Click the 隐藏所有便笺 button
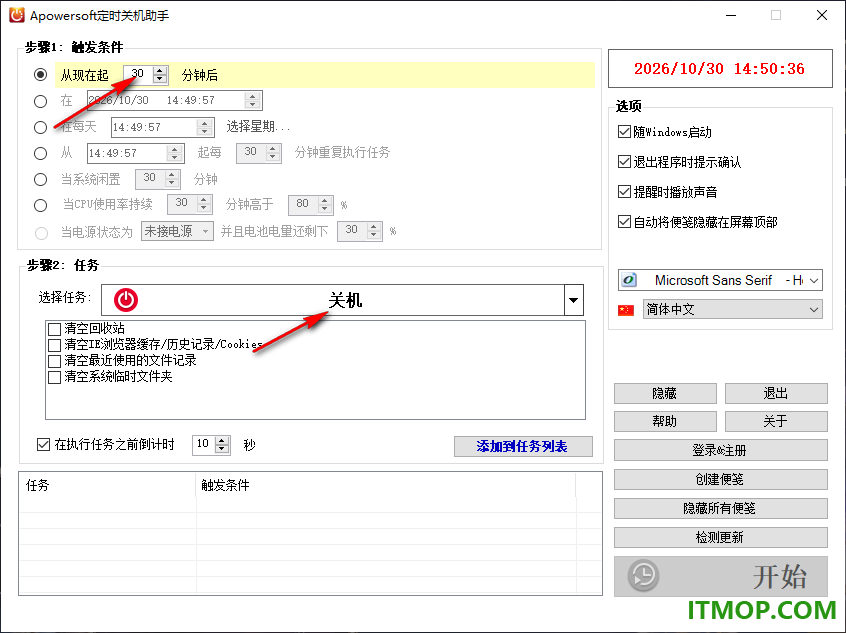The width and height of the screenshot is (846, 633). tap(720, 508)
